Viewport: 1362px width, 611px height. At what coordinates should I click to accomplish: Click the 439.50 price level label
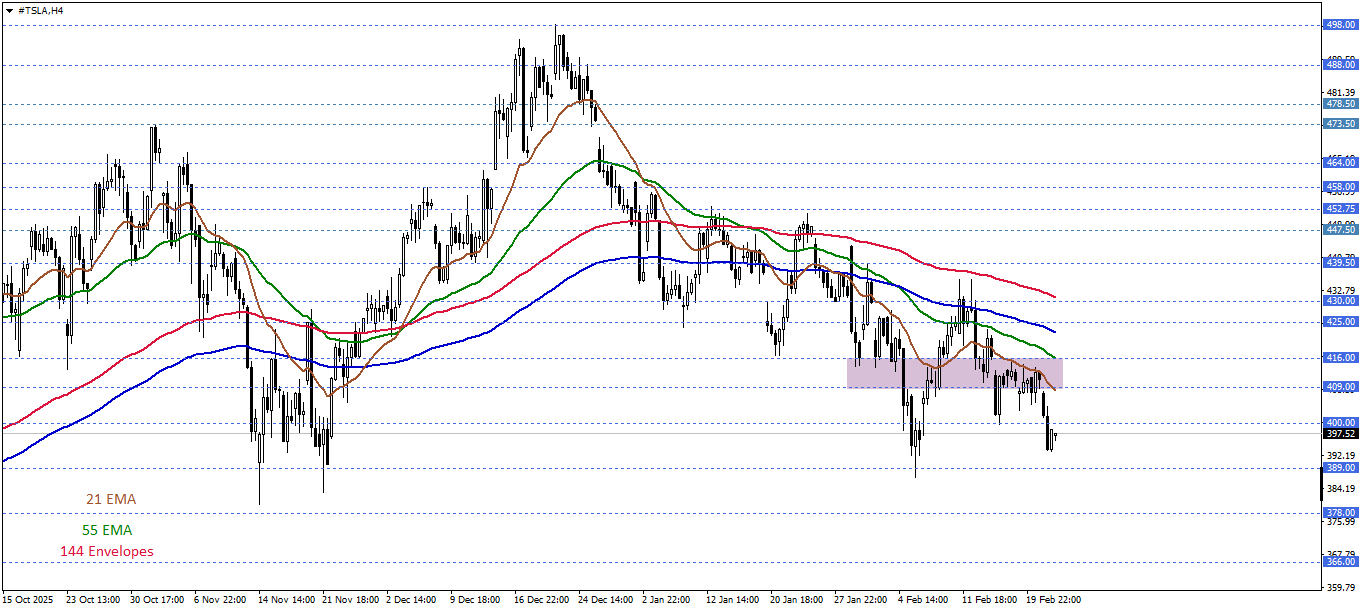(1340, 263)
